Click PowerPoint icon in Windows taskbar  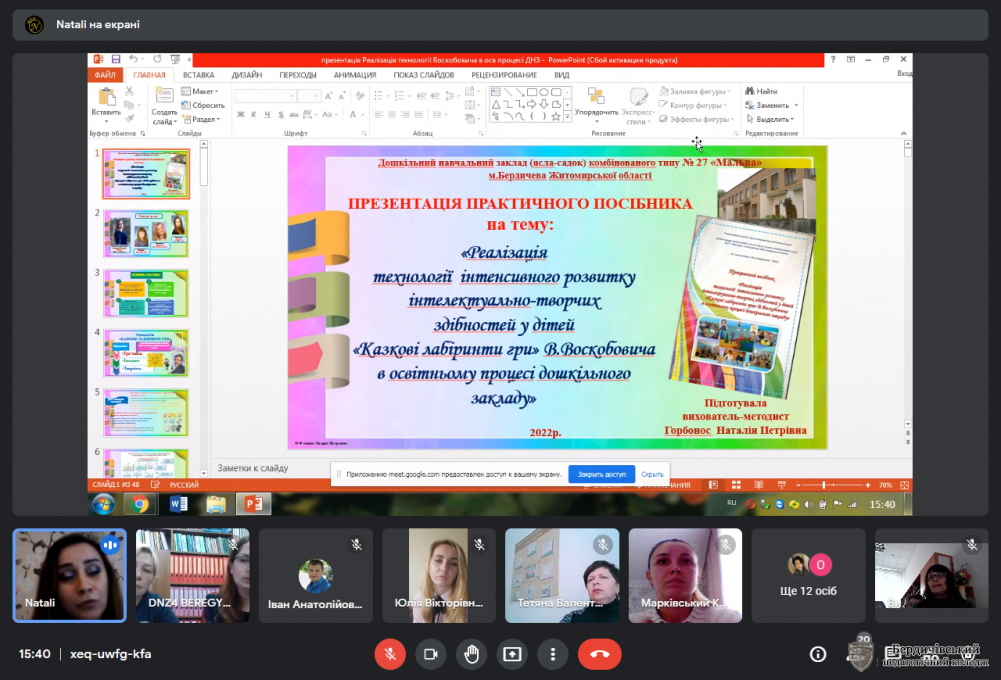253,504
